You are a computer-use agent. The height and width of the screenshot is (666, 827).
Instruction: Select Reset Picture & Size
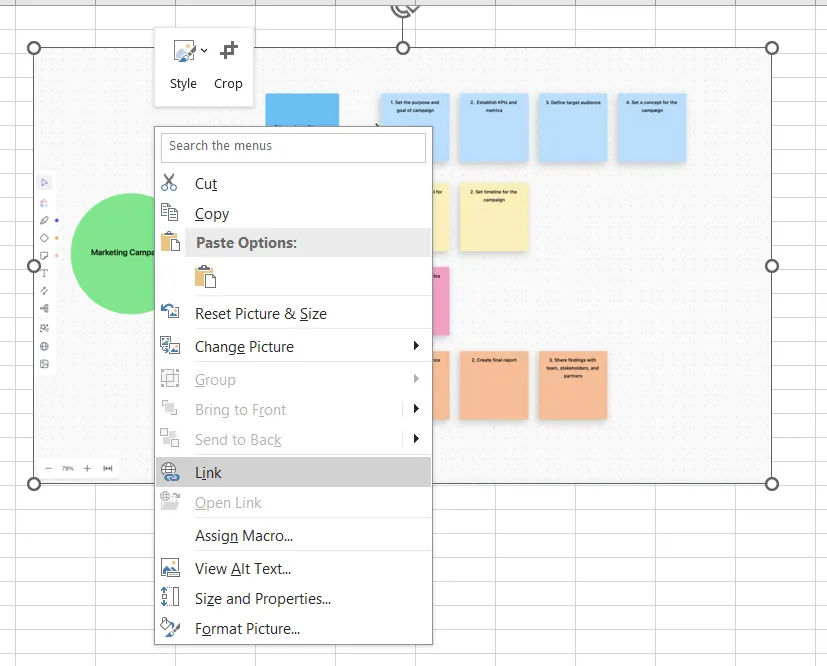293,313
